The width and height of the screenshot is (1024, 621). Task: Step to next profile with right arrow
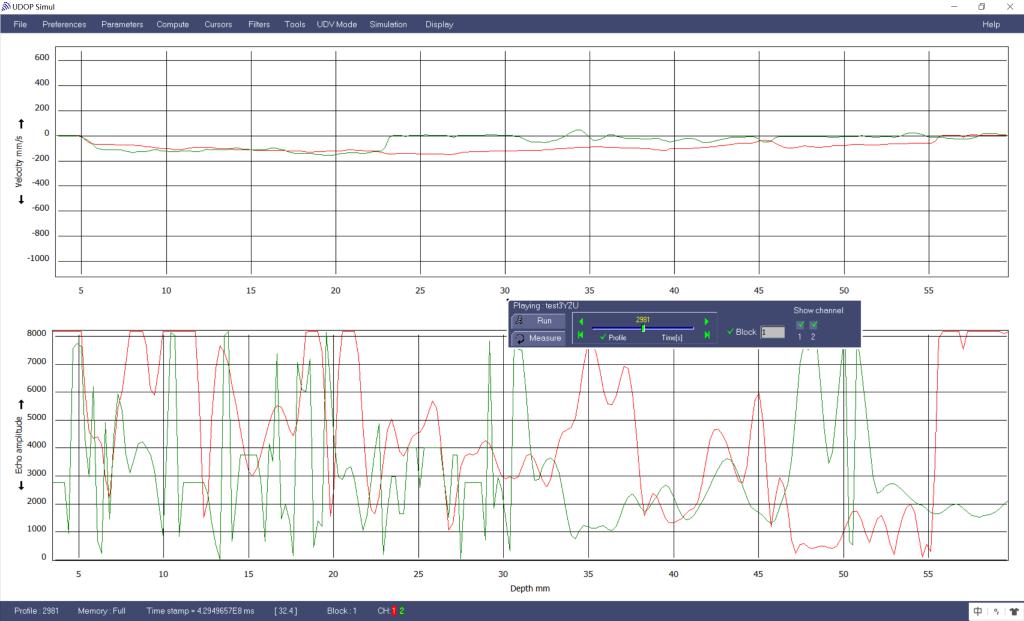(707, 321)
